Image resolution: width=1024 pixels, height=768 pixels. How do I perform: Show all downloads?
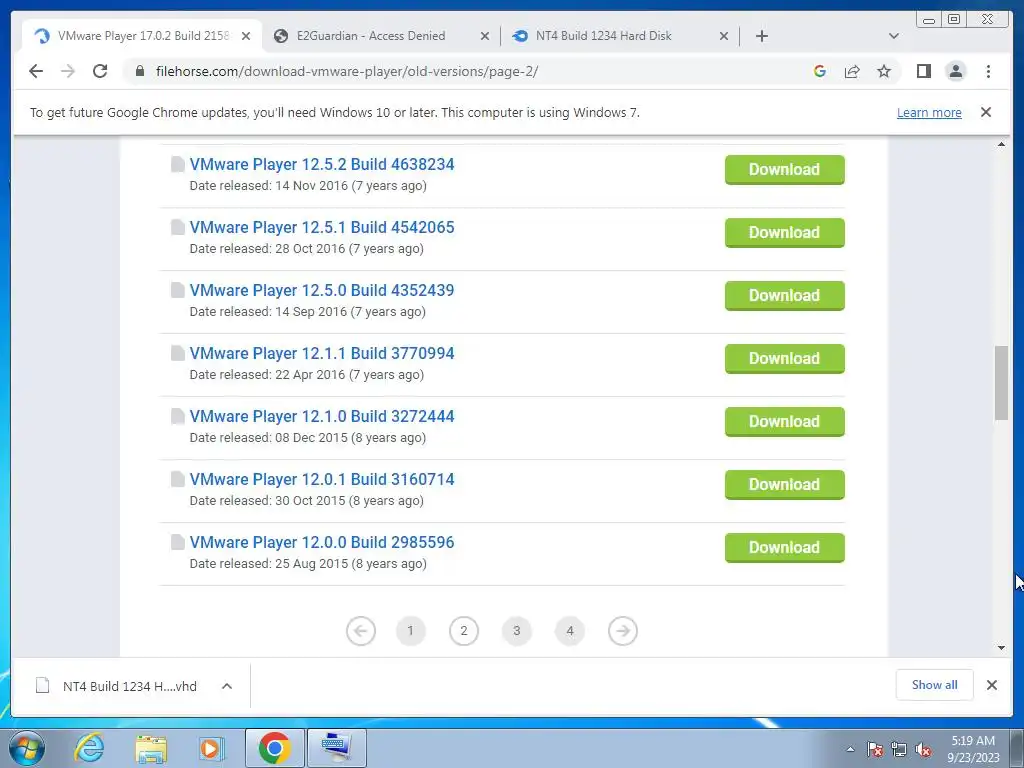(935, 685)
